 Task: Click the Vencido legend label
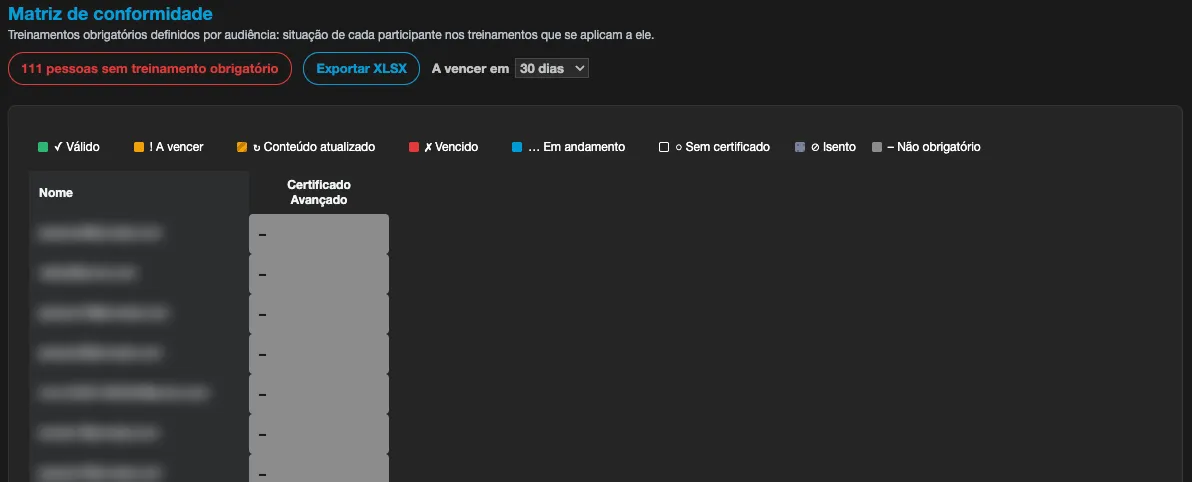[x=451, y=147]
